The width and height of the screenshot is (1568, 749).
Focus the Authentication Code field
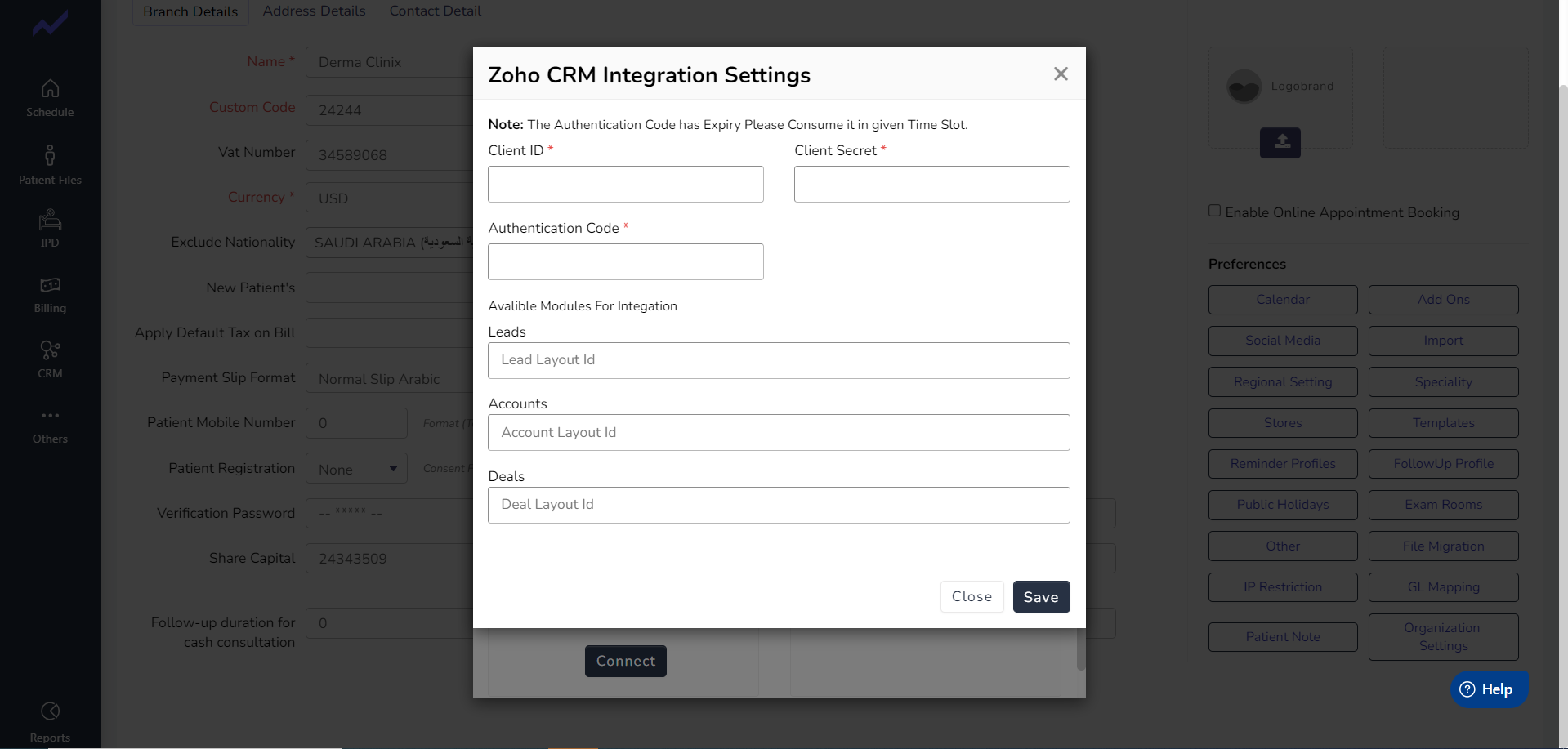[x=625, y=261]
